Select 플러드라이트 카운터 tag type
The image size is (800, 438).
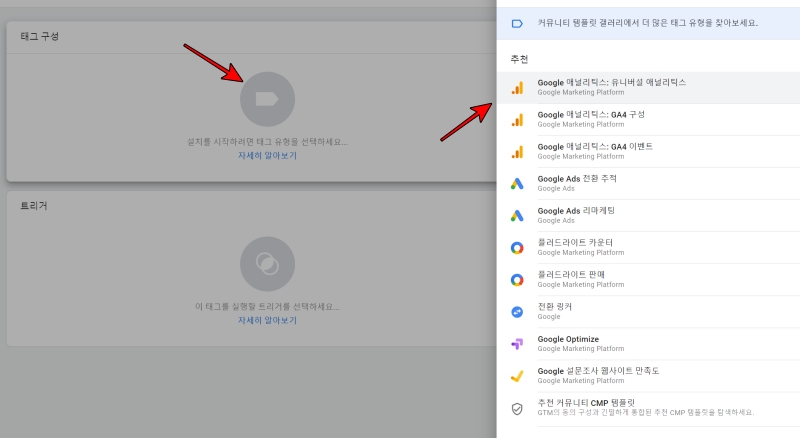(x=648, y=248)
